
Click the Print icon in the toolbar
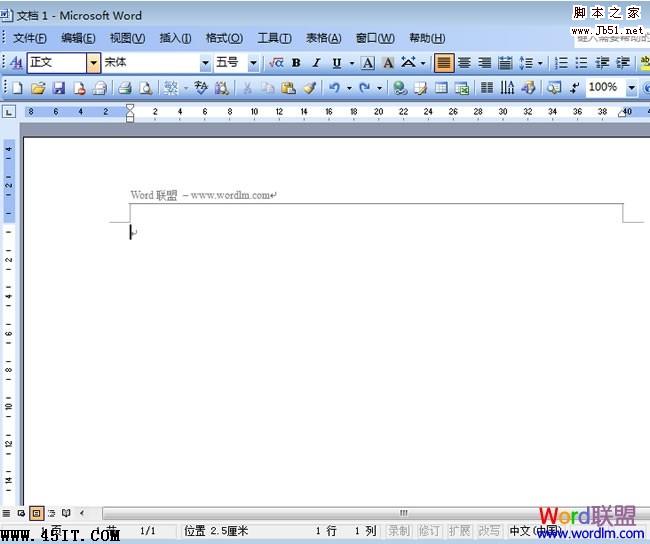point(124,87)
